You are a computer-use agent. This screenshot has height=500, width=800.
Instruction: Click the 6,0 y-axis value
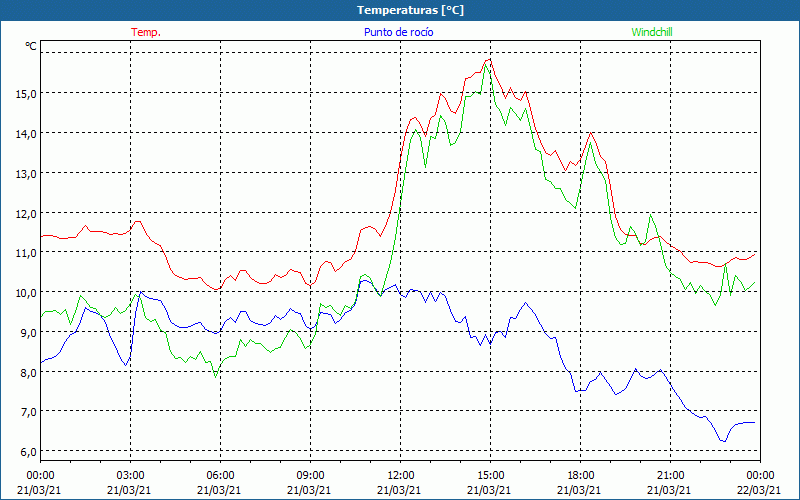tap(28, 452)
